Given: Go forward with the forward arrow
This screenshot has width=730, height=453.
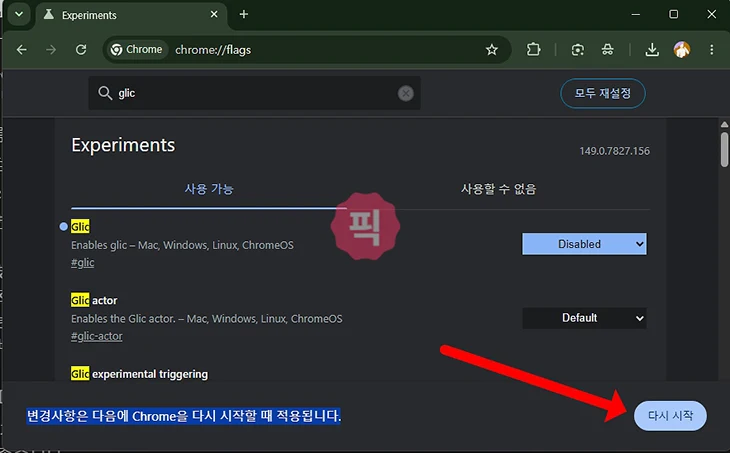Looking at the screenshot, I should coord(51,49).
